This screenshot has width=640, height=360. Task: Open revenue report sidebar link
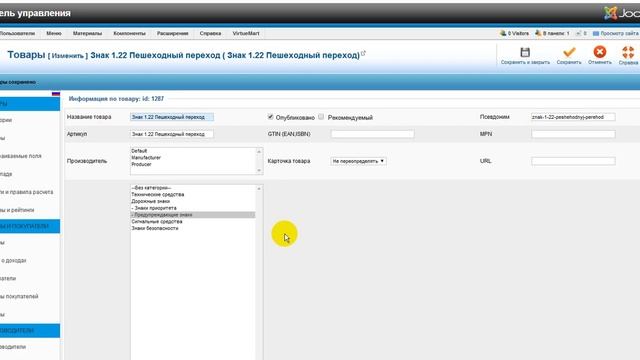coord(13,260)
